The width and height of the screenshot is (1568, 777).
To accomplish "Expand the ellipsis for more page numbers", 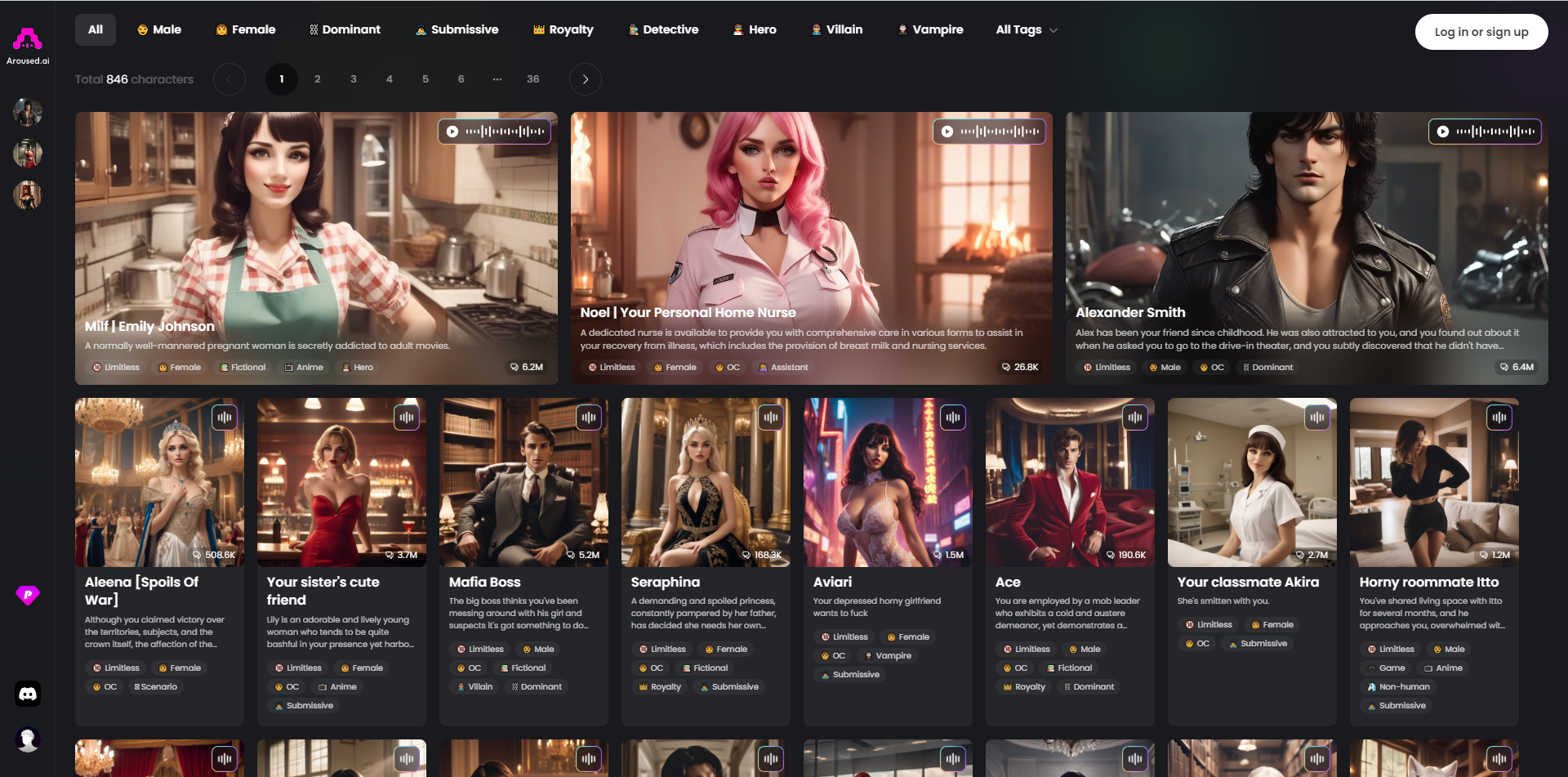I will pos(497,79).
